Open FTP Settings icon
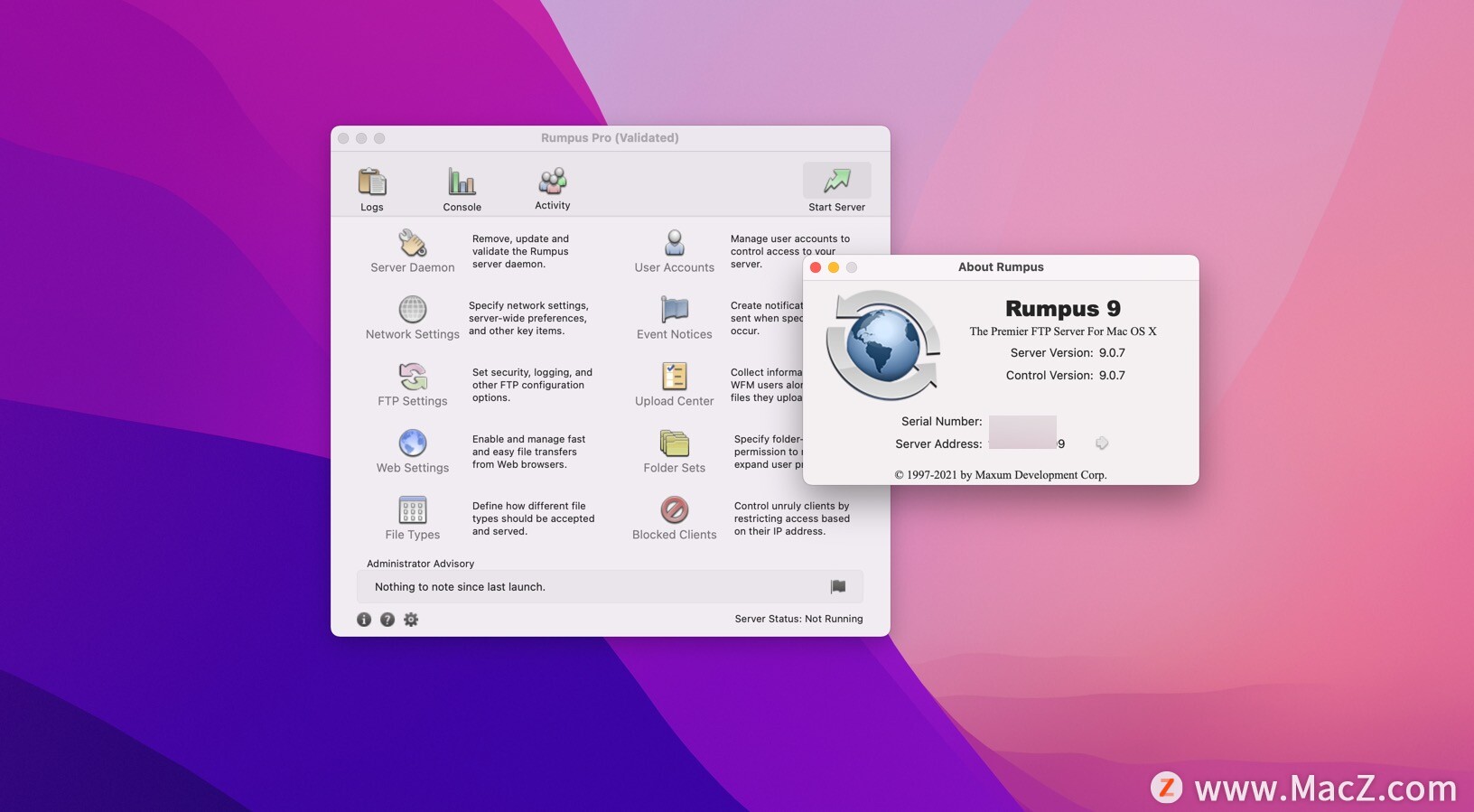 tap(413, 376)
